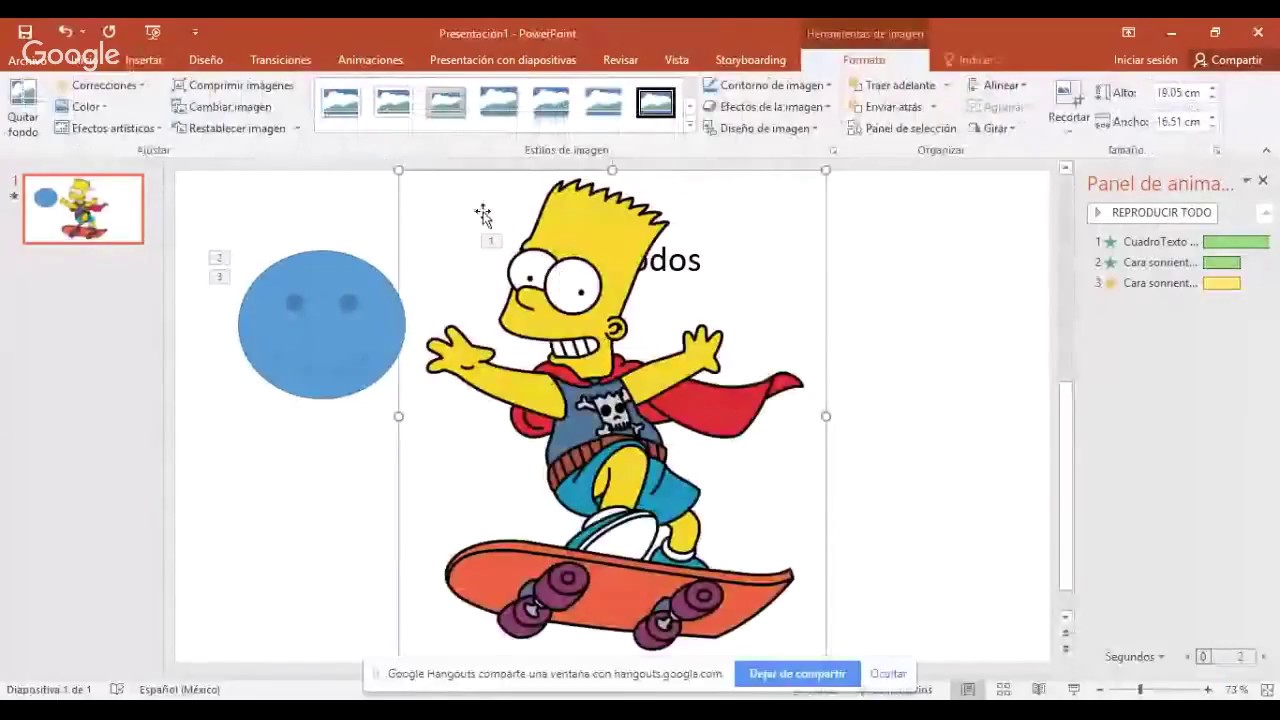
Task: Open the Efectos artísticos dropdown
Action: (x=107, y=128)
